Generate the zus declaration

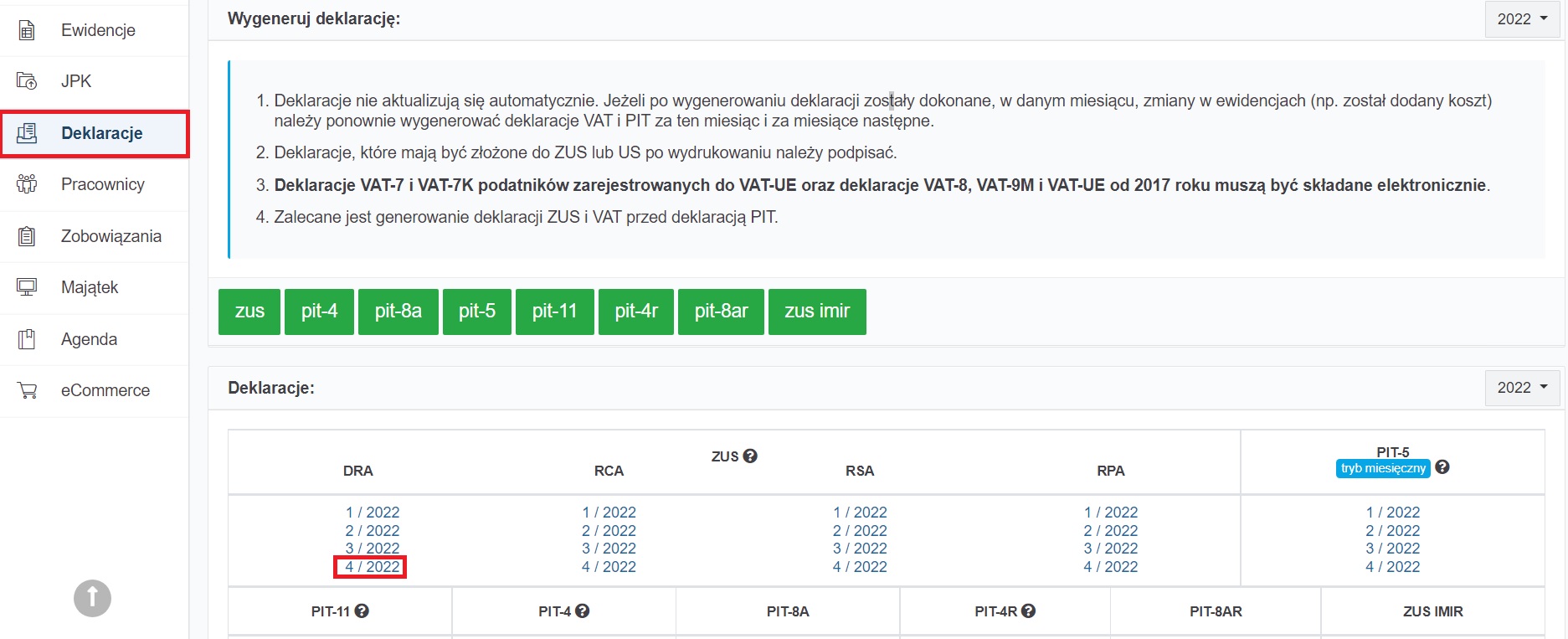249,312
